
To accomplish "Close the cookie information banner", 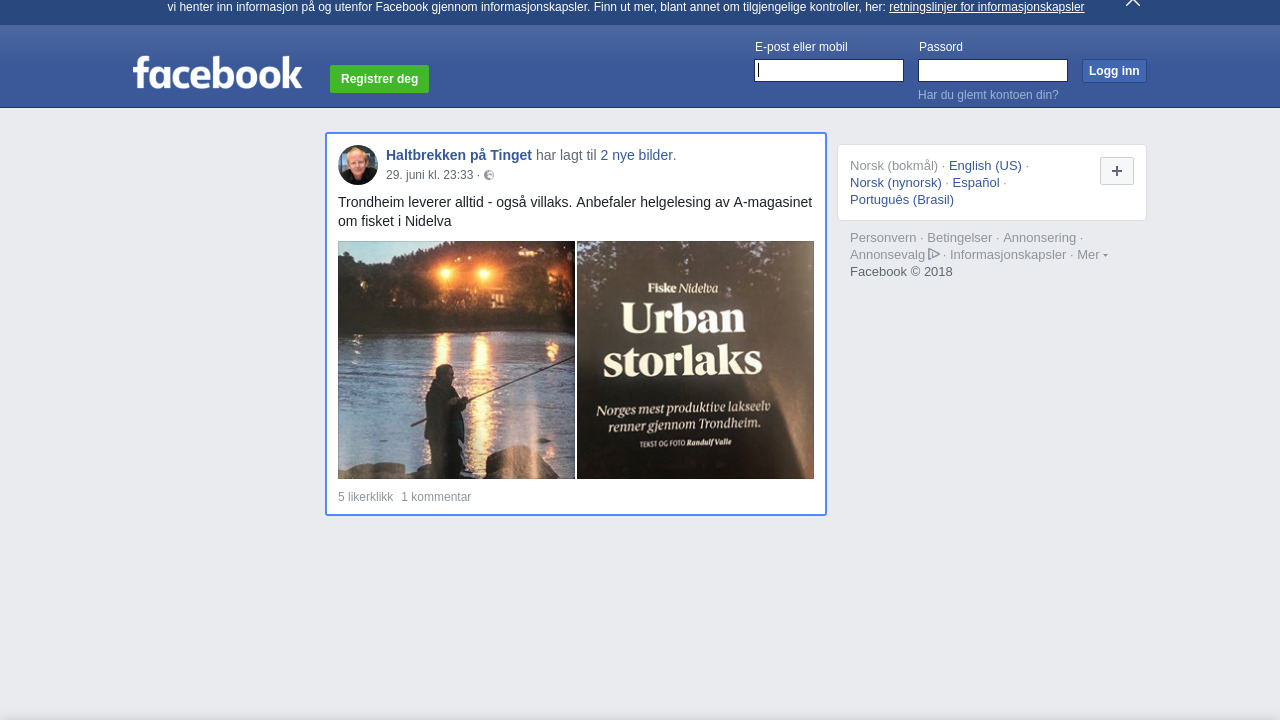I will pyautogui.click(x=1133, y=3).
